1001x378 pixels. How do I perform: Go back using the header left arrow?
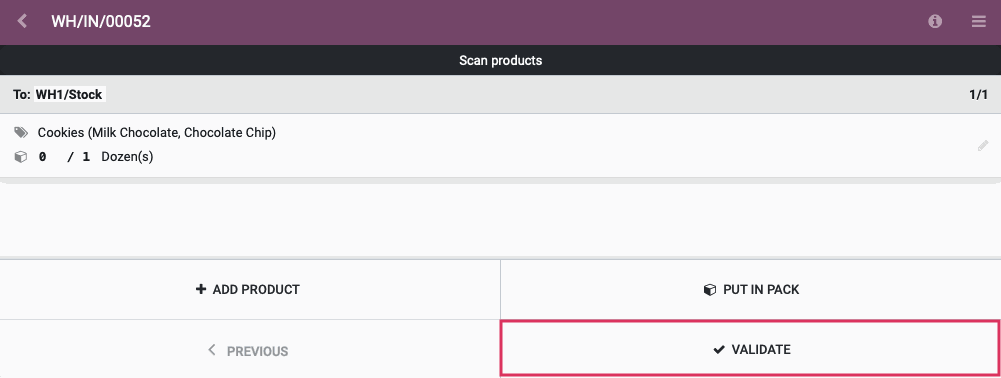[22, 21]
